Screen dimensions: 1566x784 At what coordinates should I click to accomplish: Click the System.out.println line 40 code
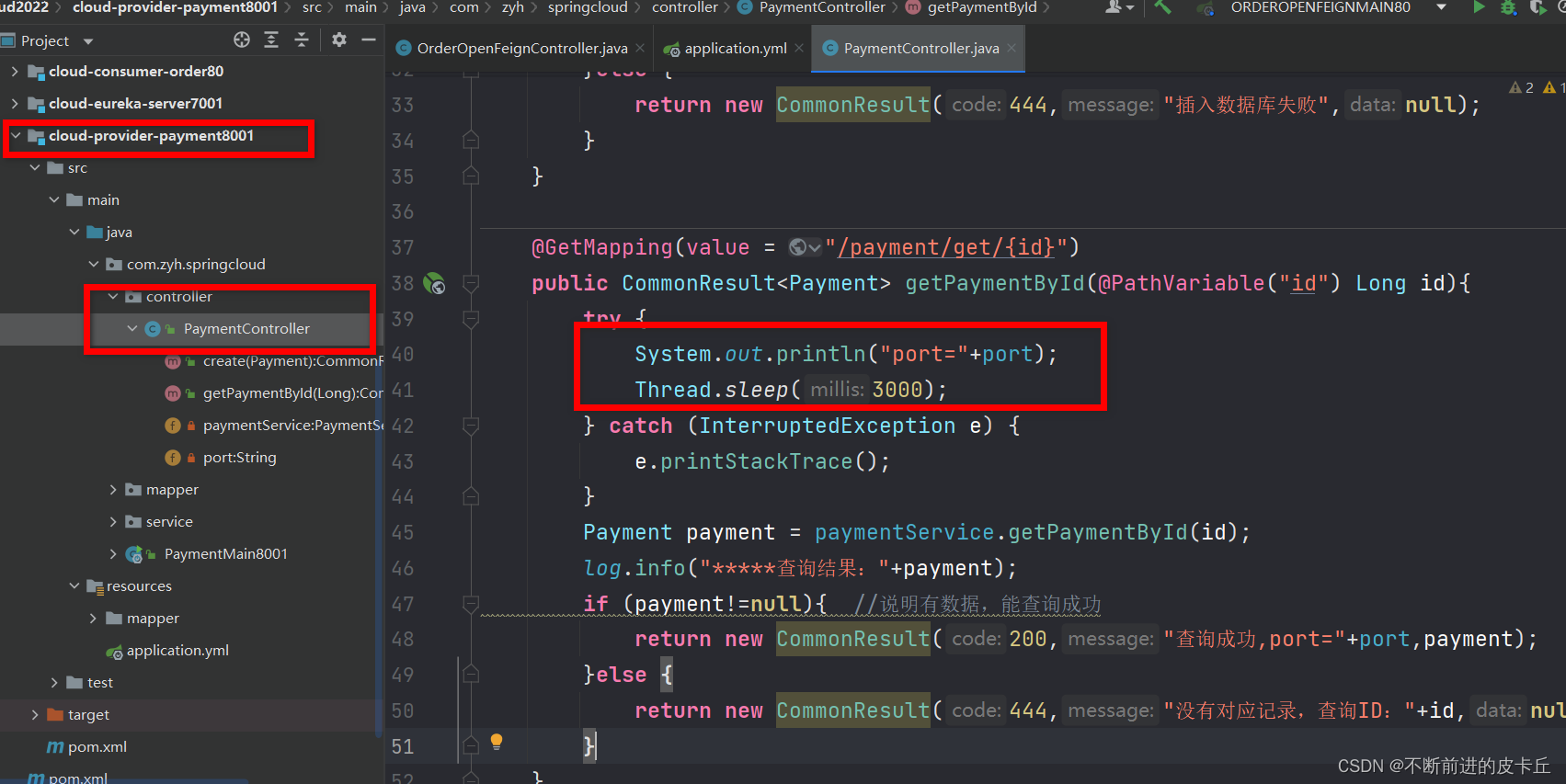[x=846, y=354]
